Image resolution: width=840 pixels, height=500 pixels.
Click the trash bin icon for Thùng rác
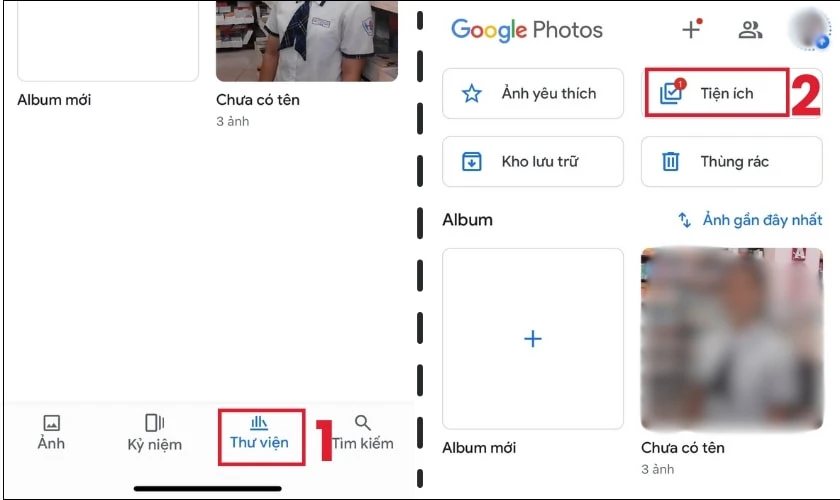pyautogui.click(x=671, y=161)
